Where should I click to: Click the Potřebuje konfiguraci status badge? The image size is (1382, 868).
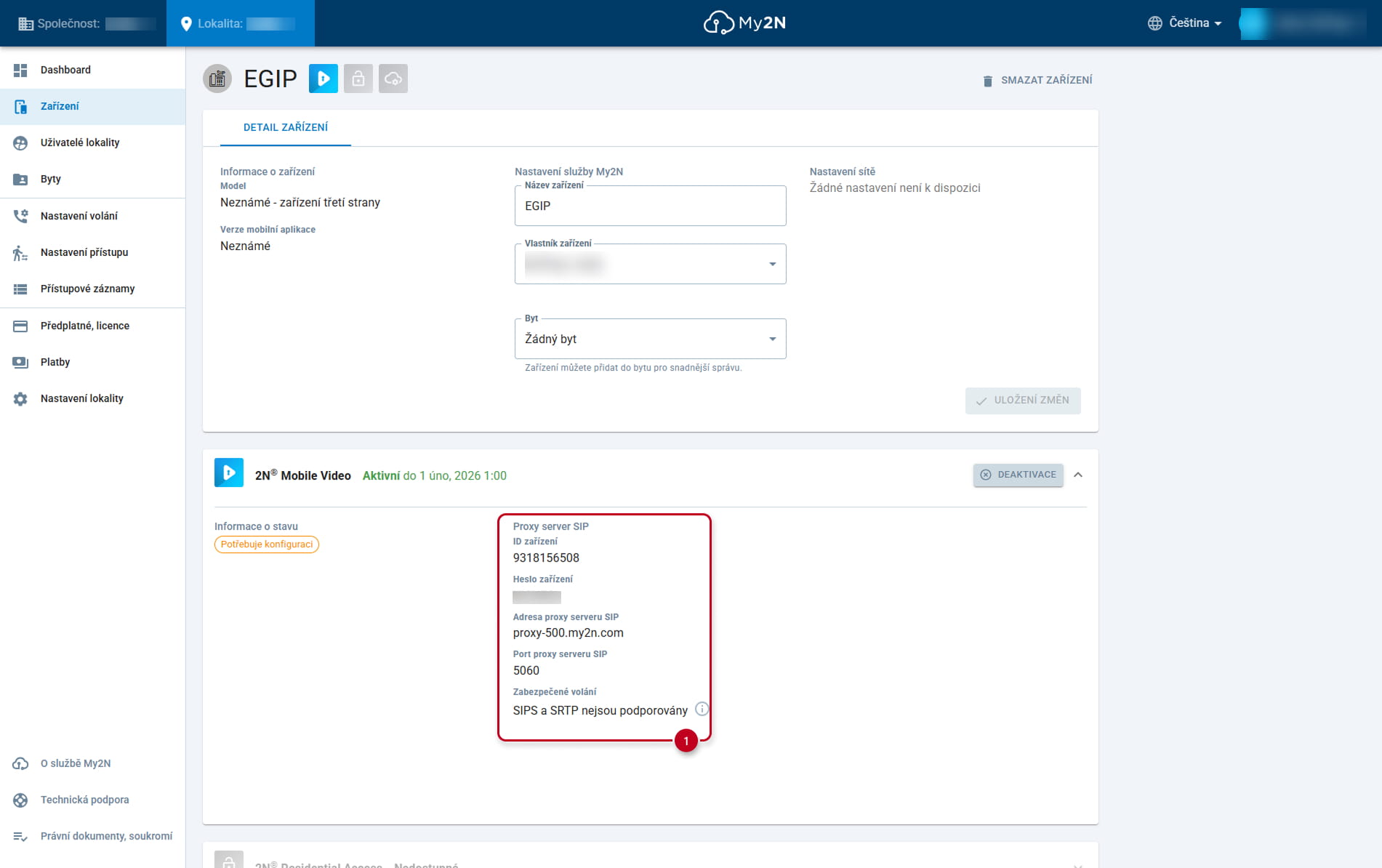(267, 544)
